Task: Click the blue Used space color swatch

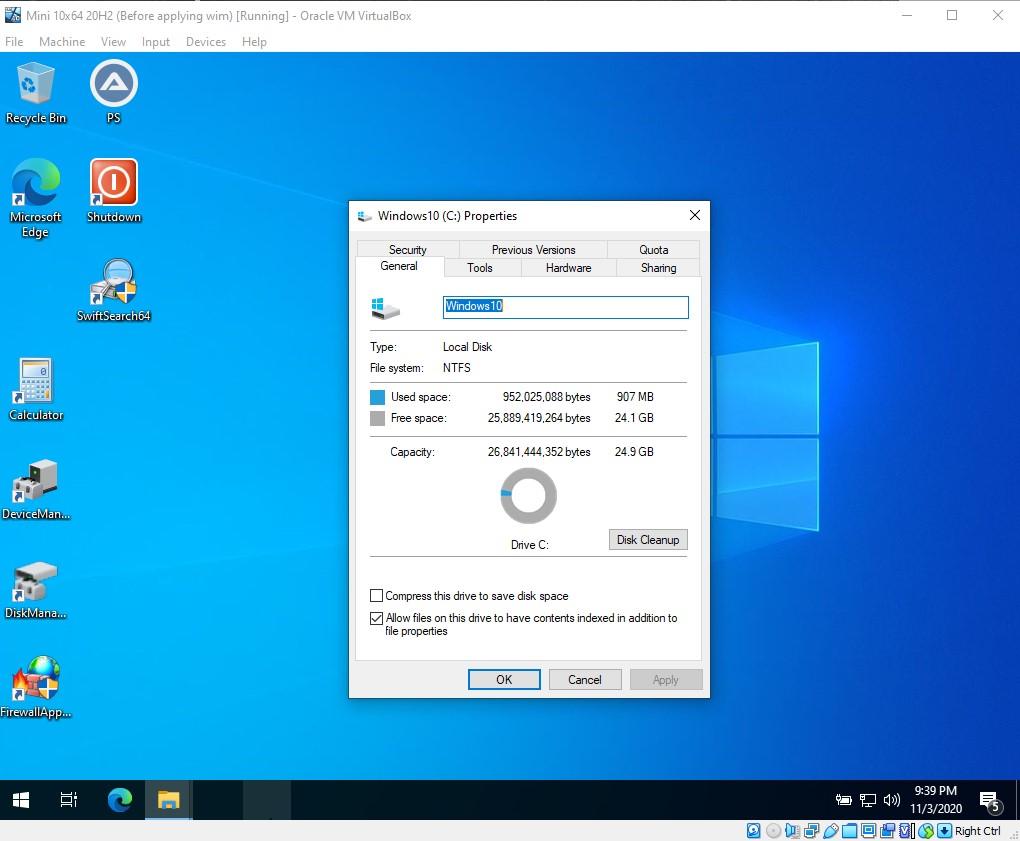Action: click(377, 397)
